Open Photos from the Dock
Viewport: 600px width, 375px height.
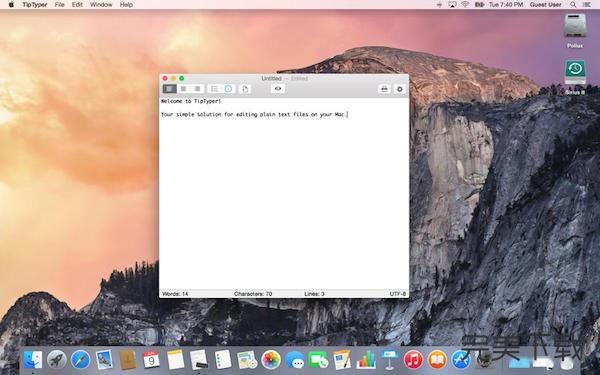click(x=271, y=360)
